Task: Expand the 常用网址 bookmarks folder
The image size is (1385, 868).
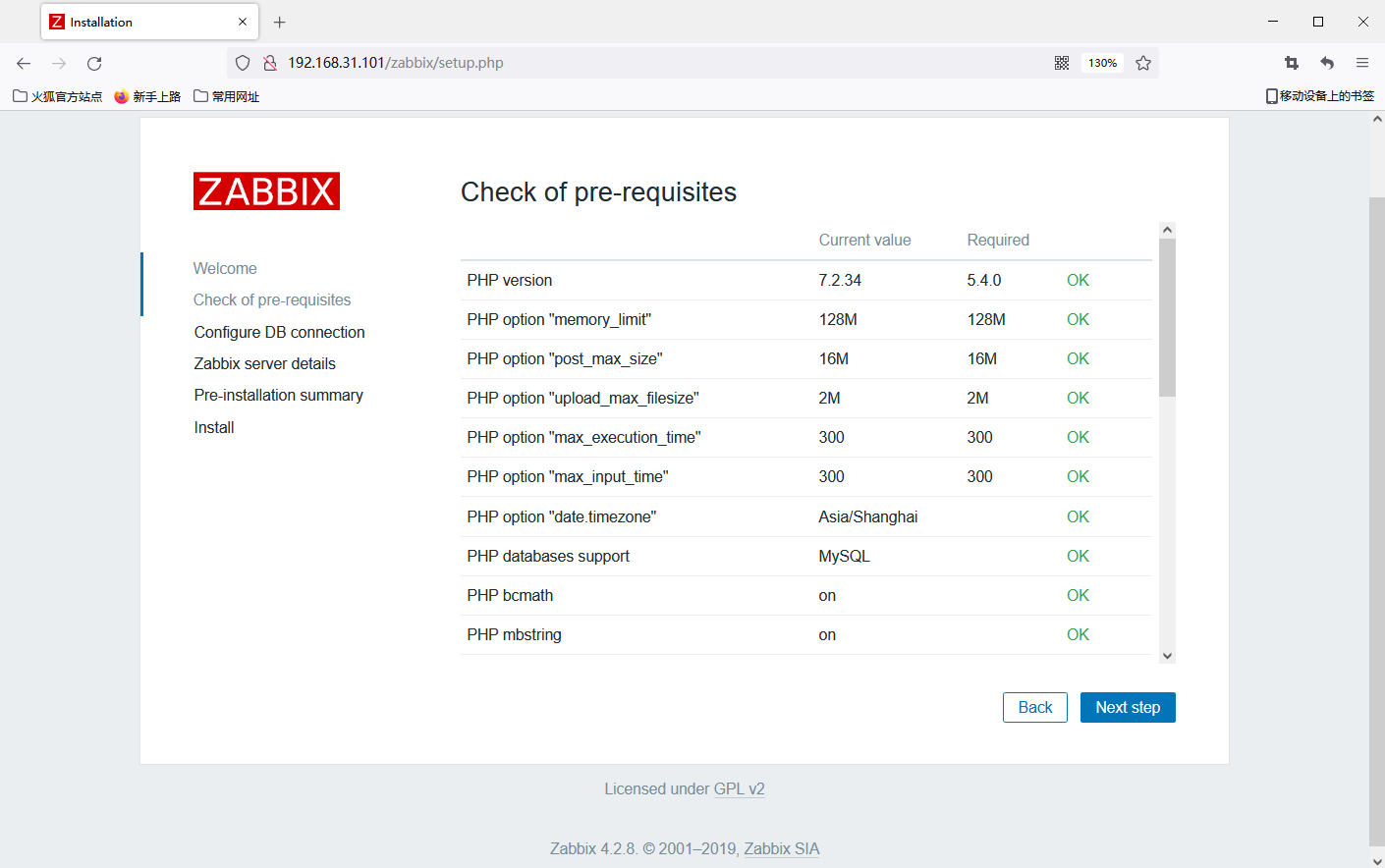Action: click(225, 95)
